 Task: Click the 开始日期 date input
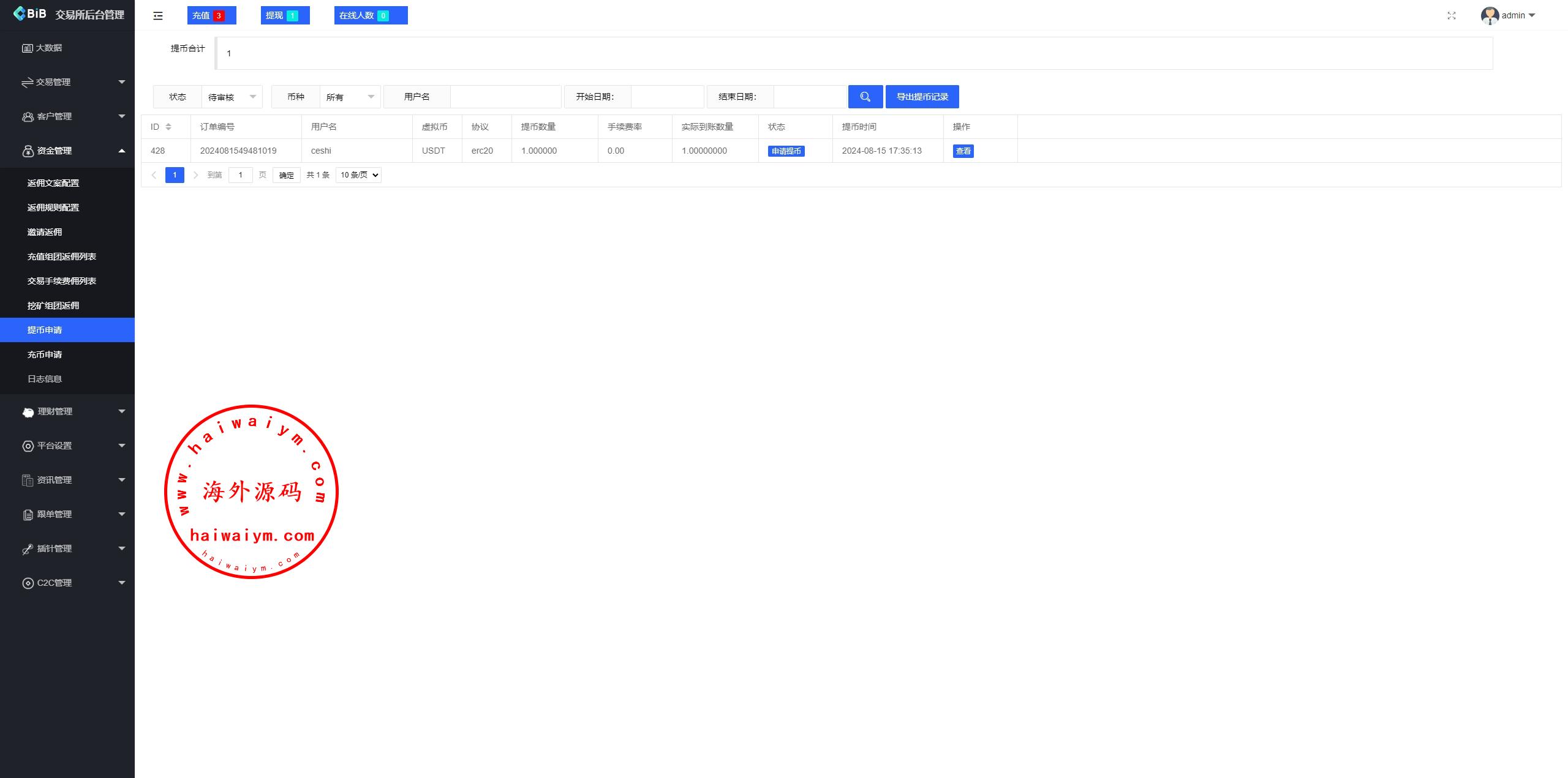[667, 97]
